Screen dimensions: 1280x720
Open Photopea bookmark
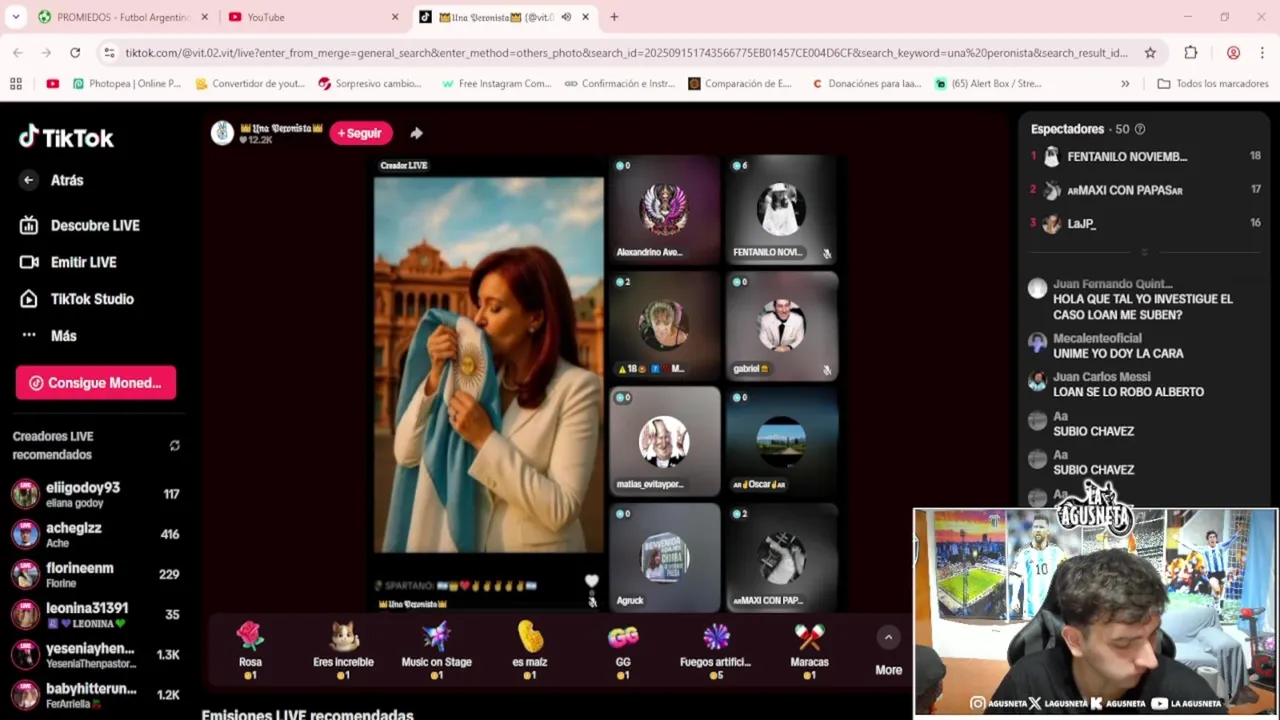point(127,84)
